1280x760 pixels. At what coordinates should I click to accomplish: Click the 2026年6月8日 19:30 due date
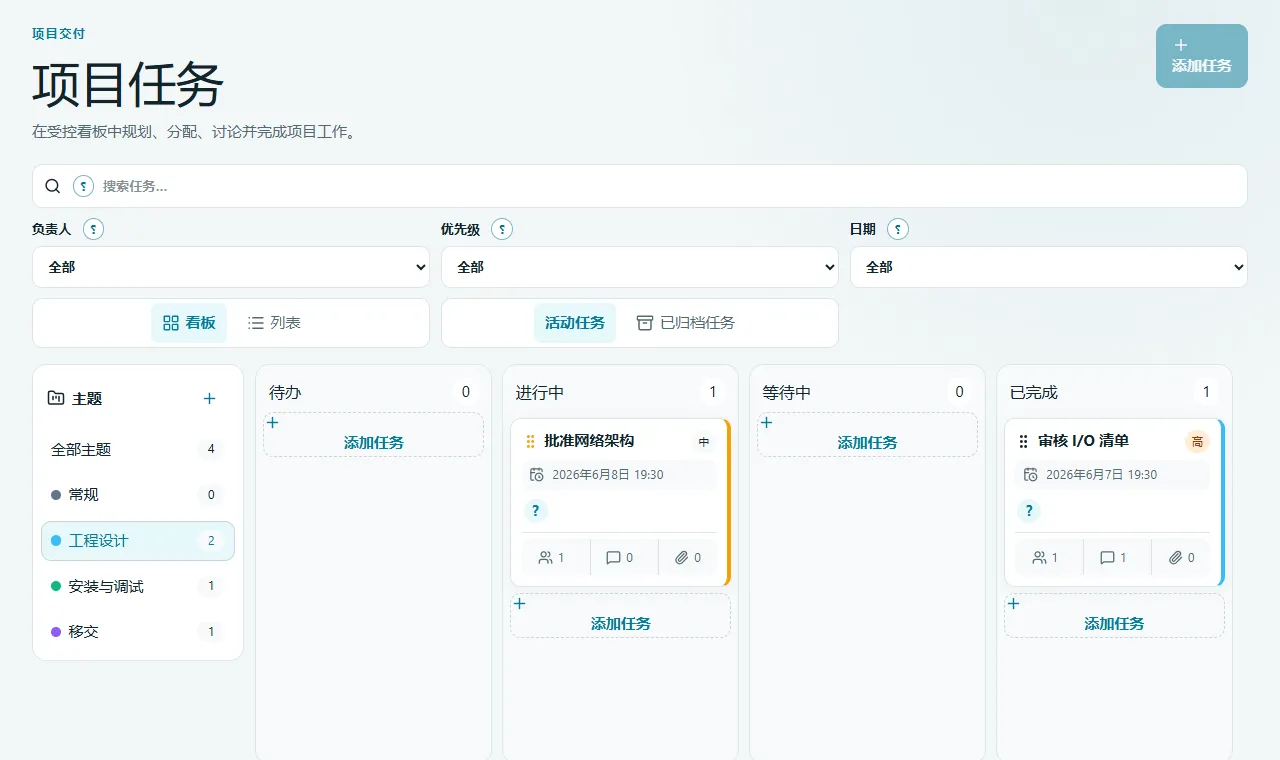[607, 475]
